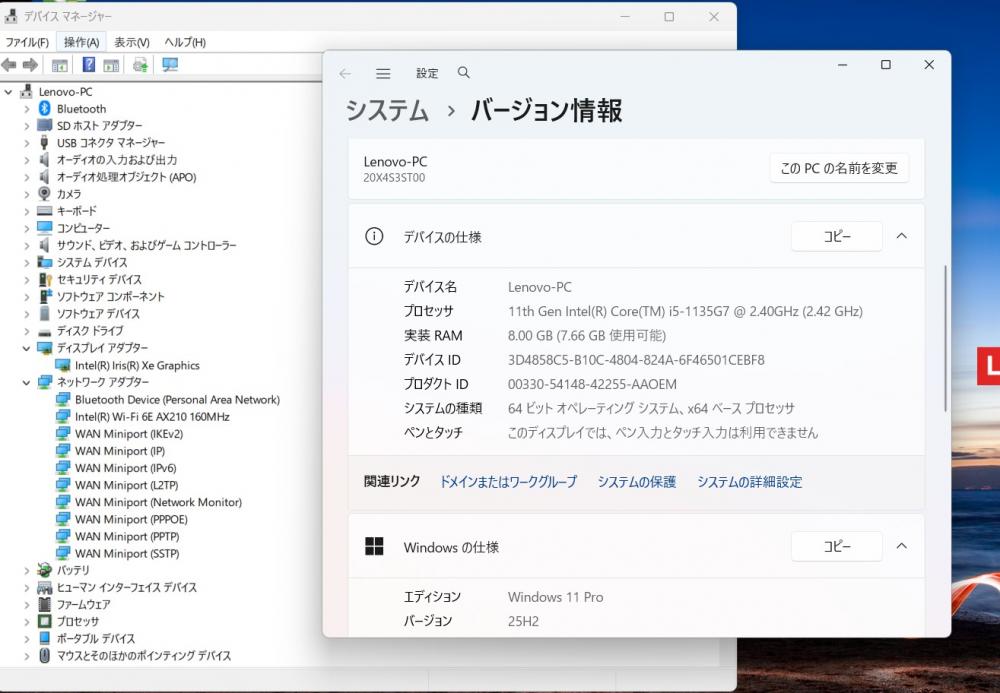Select the Intel Iris Xe Graphics device
Image resolution: width=1000 pixels, height=693 pixels.
(137, 365)
